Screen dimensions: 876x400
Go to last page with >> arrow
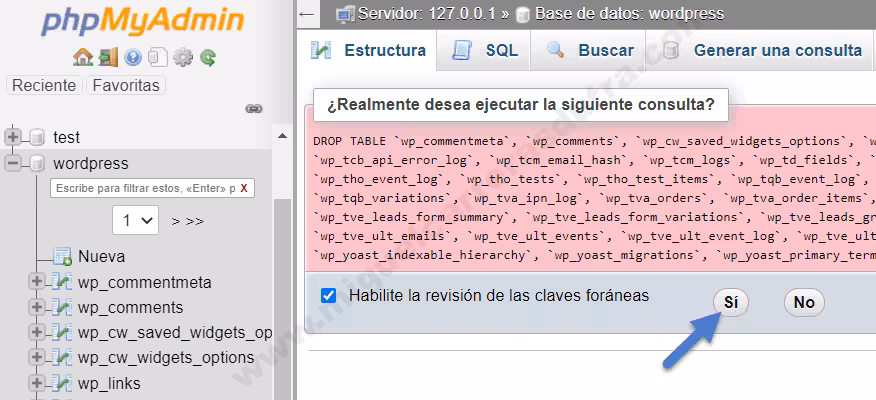(x=194, y=221)
